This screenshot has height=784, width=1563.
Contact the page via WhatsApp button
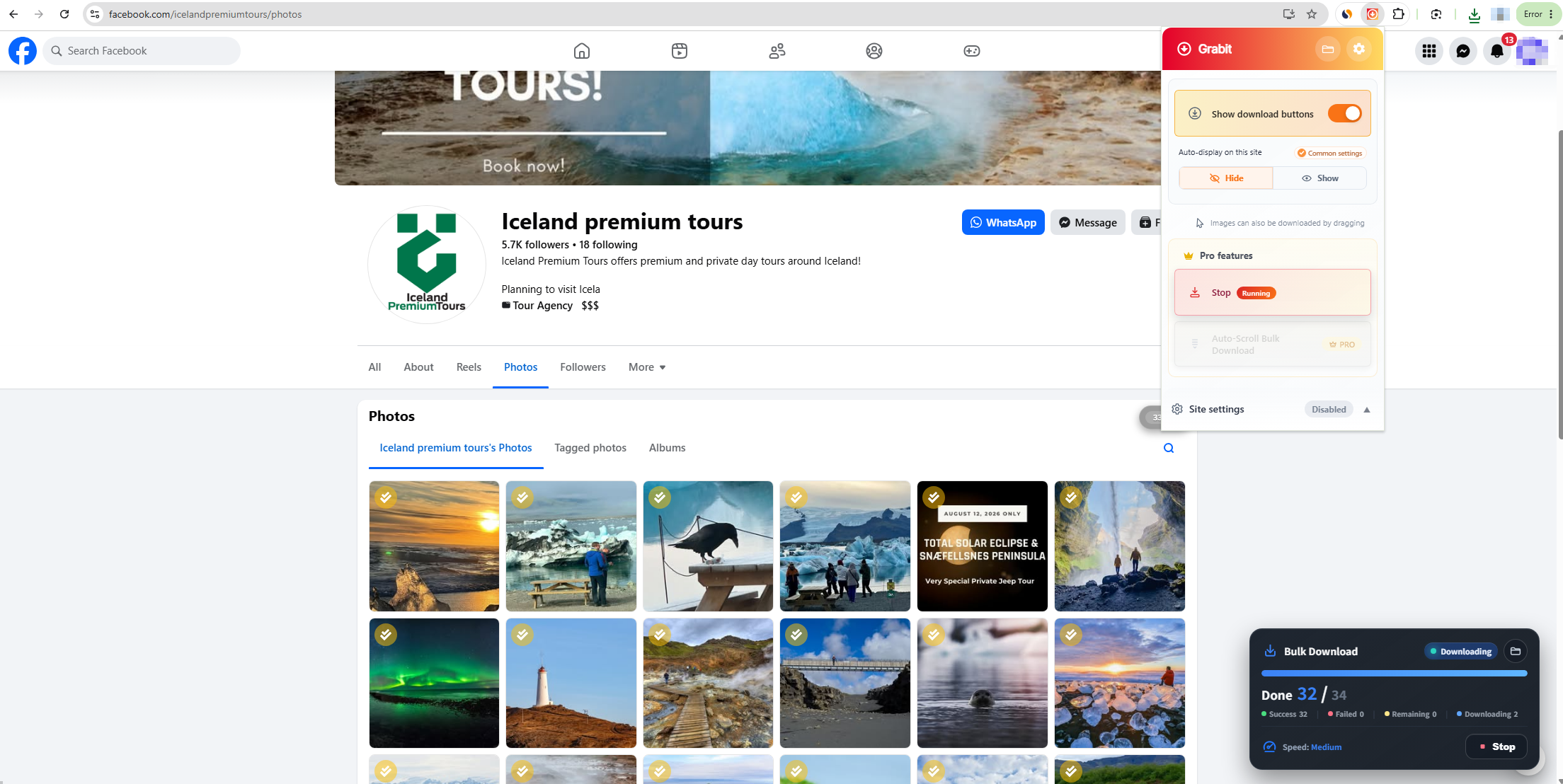1003,222
